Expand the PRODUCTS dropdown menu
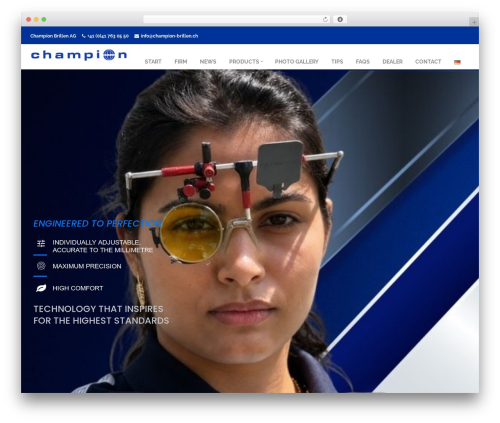Image resolution: width=500 pixels, height=423 pixels. [246, 62]
